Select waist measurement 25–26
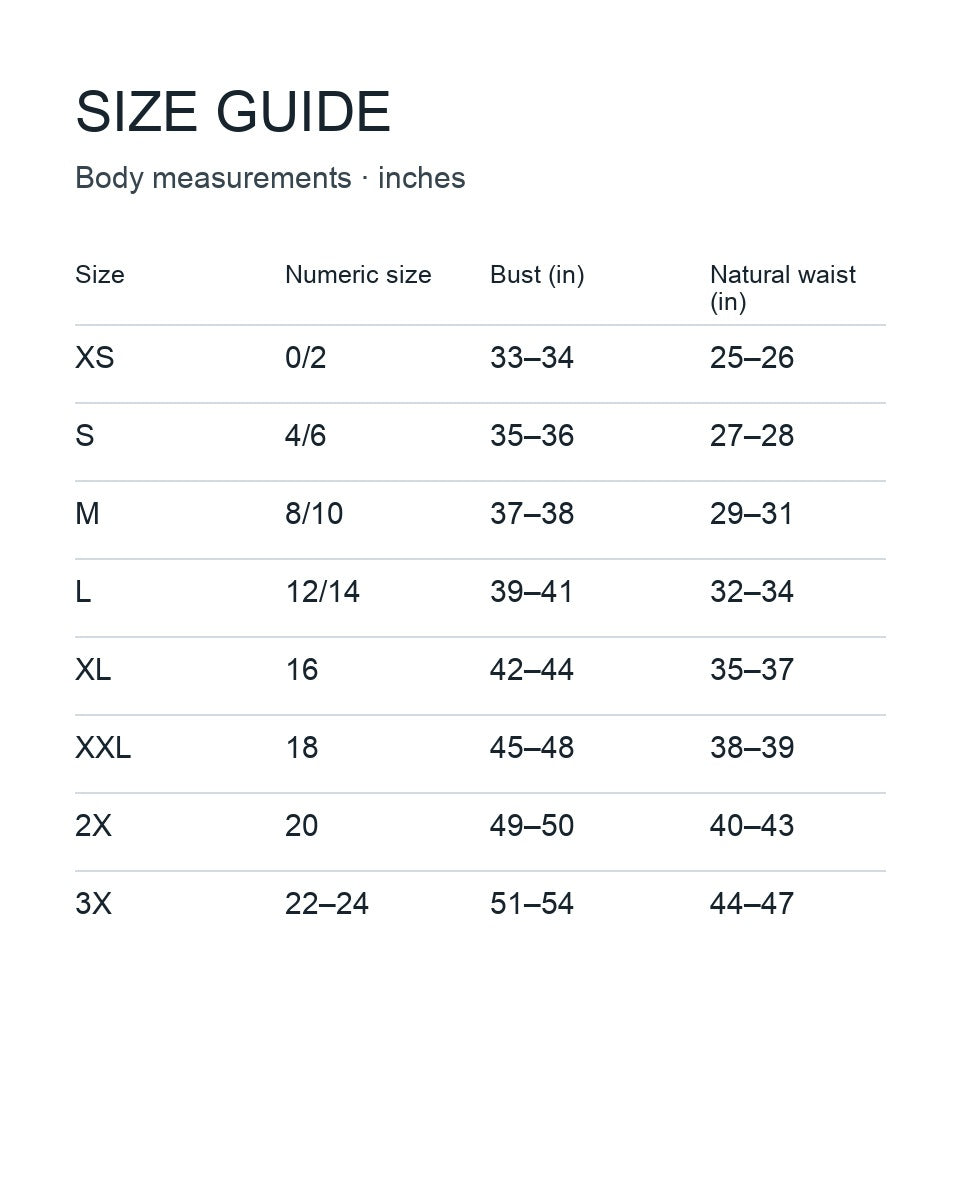This screenshot has width=960, height=1200. pyautogui.click(x=752, y=358)
